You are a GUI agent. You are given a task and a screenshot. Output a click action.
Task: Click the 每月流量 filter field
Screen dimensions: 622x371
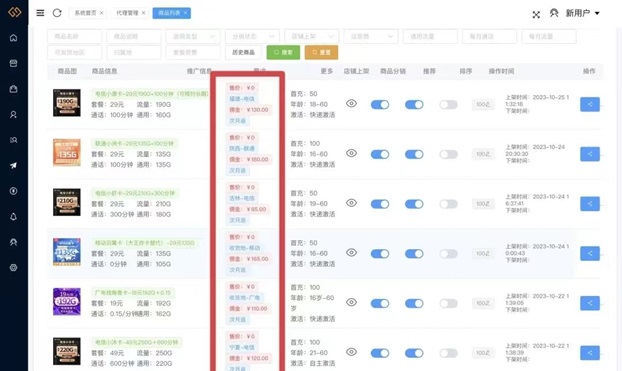[x=549, y=37]
